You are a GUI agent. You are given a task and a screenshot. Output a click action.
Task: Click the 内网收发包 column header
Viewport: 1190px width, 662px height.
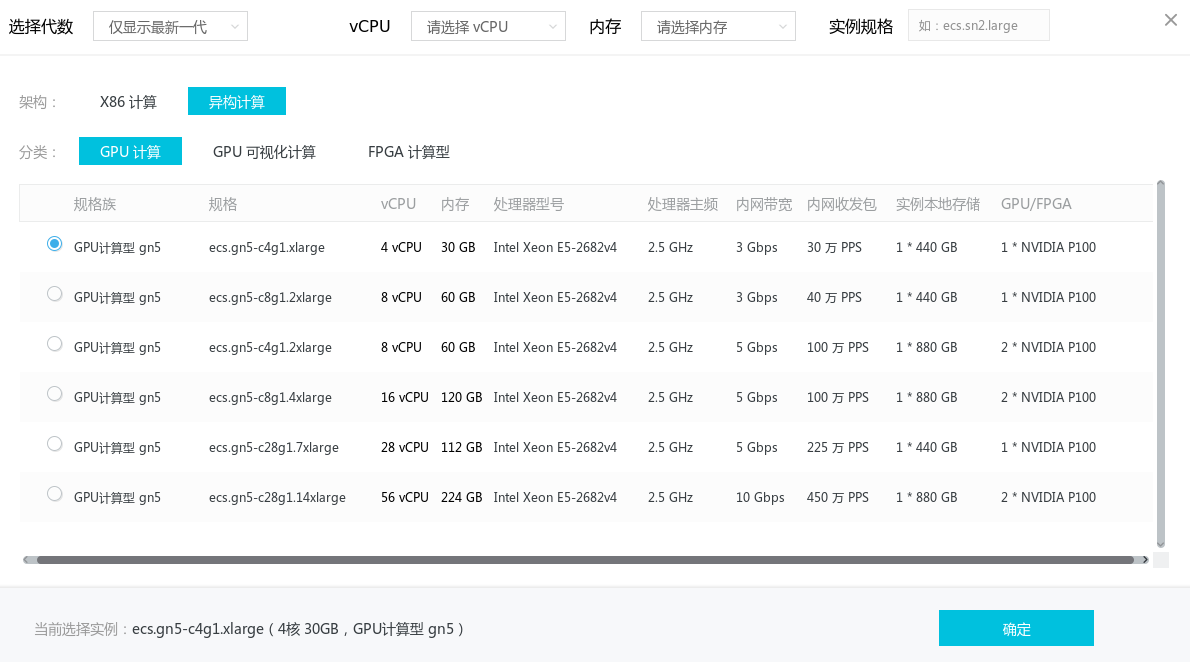[x=842, y=204]
